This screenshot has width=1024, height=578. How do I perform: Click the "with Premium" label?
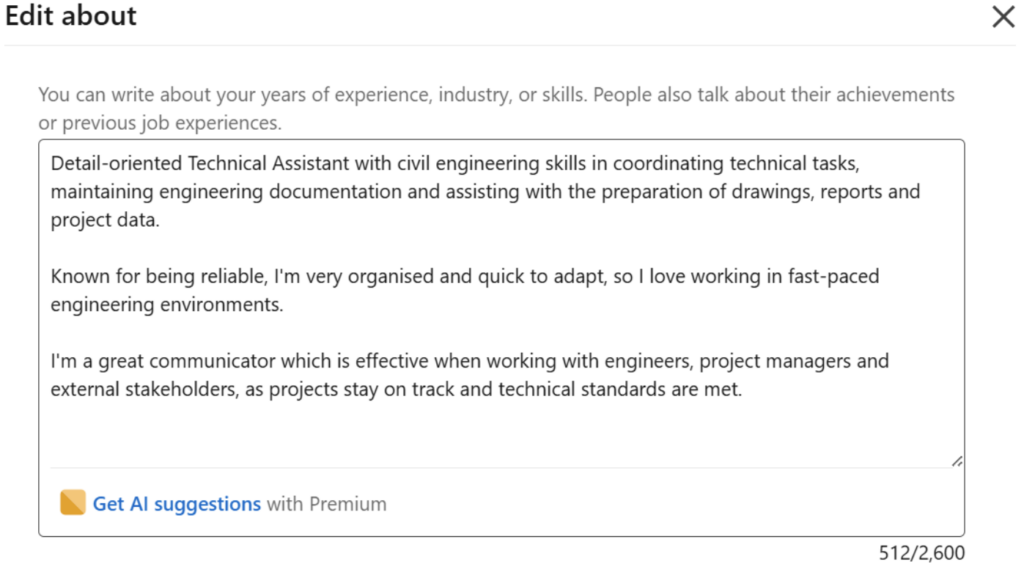pos(326,504)
